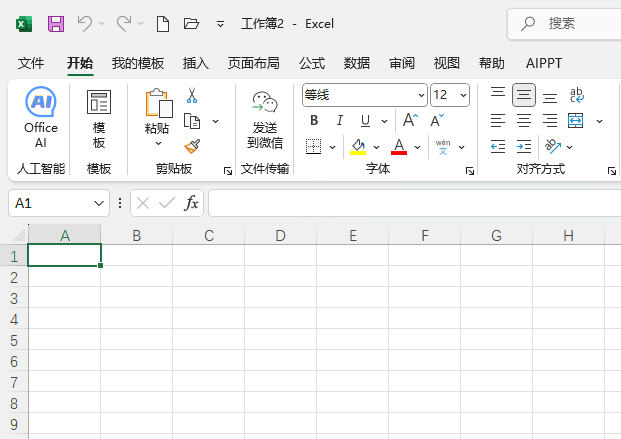Open the 文件 menu

click(31, 63)
